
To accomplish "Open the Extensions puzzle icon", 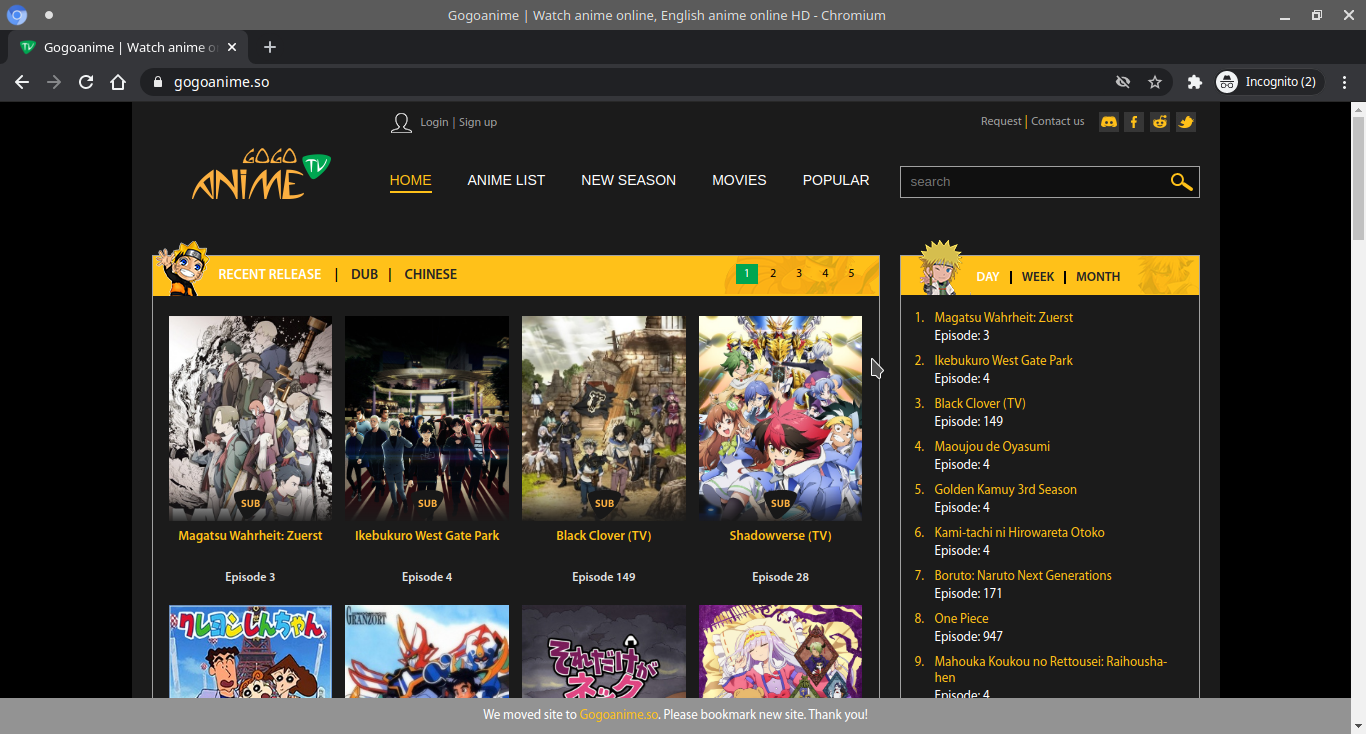I will click(x=1194, y=82).
